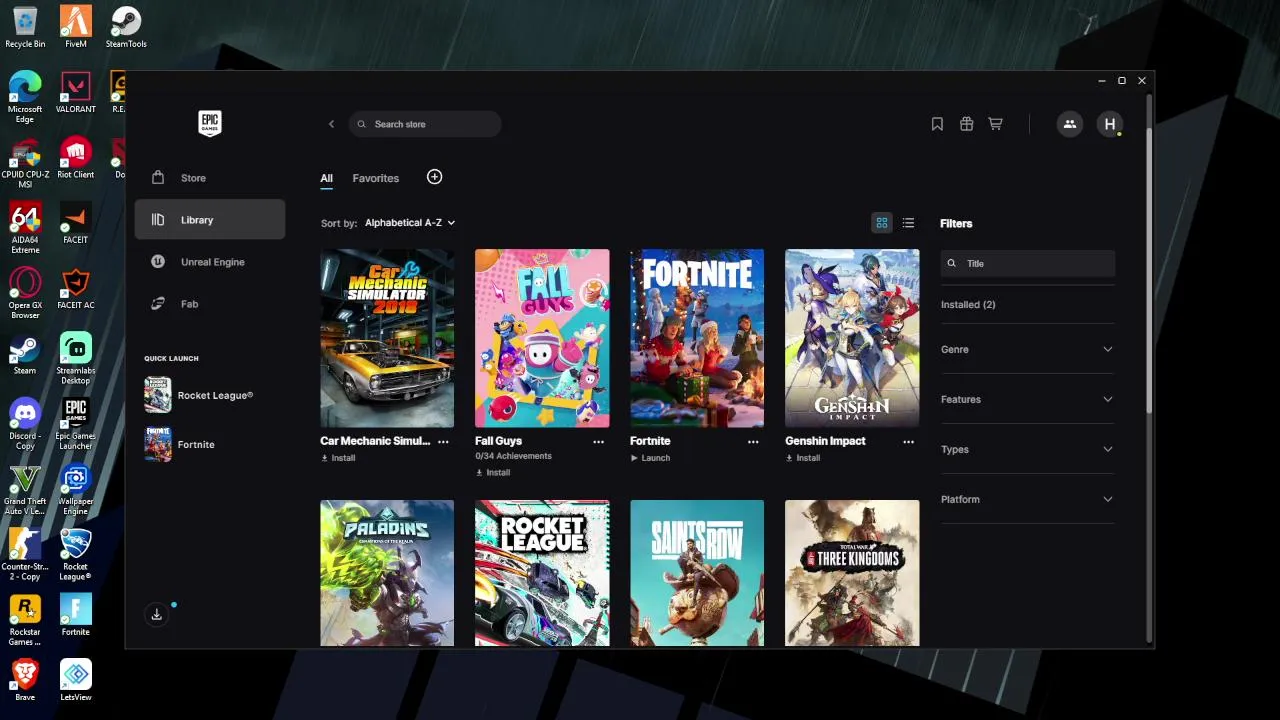Open Steam desktop shortcut
1280x720 pixels.
tap(25, 355)
